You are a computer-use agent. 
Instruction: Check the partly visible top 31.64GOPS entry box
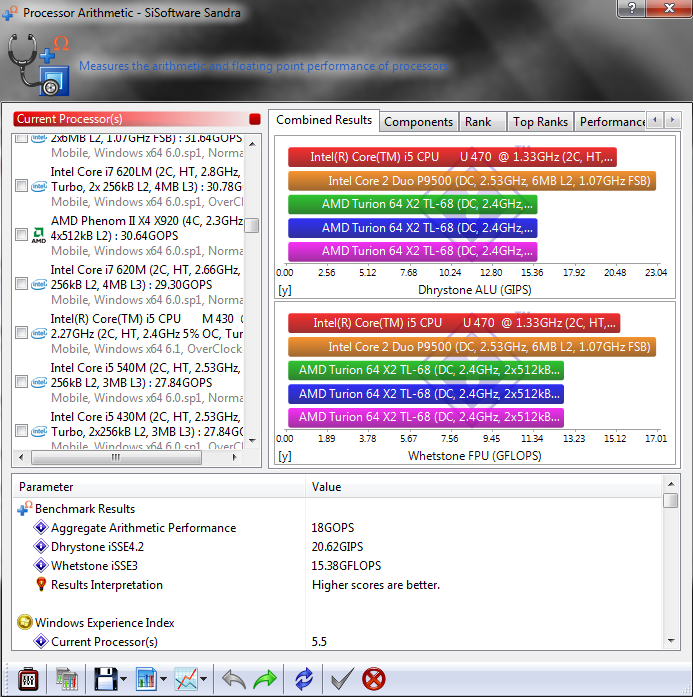(x=21, y=138)
